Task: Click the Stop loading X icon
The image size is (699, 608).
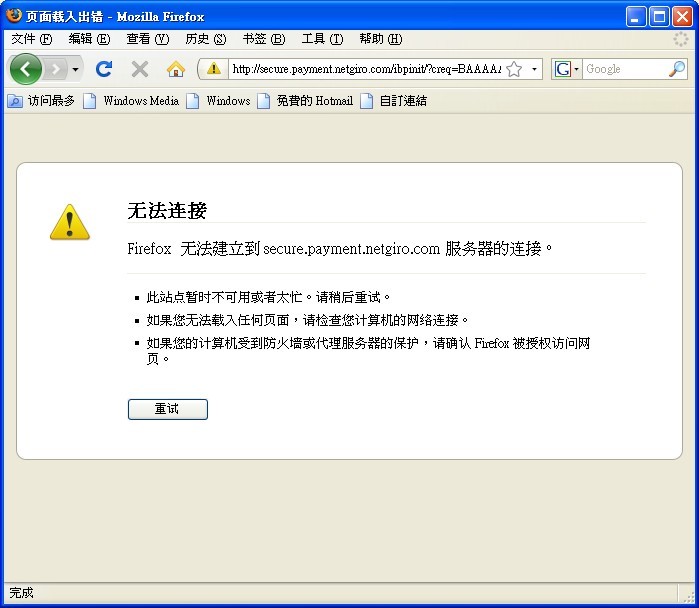Action: coord(140,69)
